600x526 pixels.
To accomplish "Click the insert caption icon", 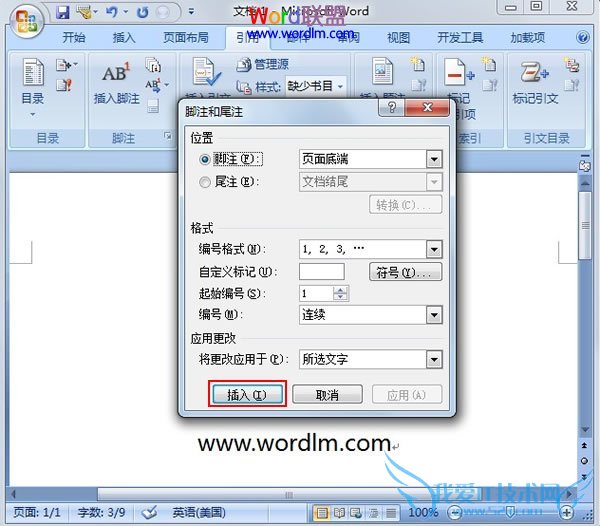I will coord(382,71).
